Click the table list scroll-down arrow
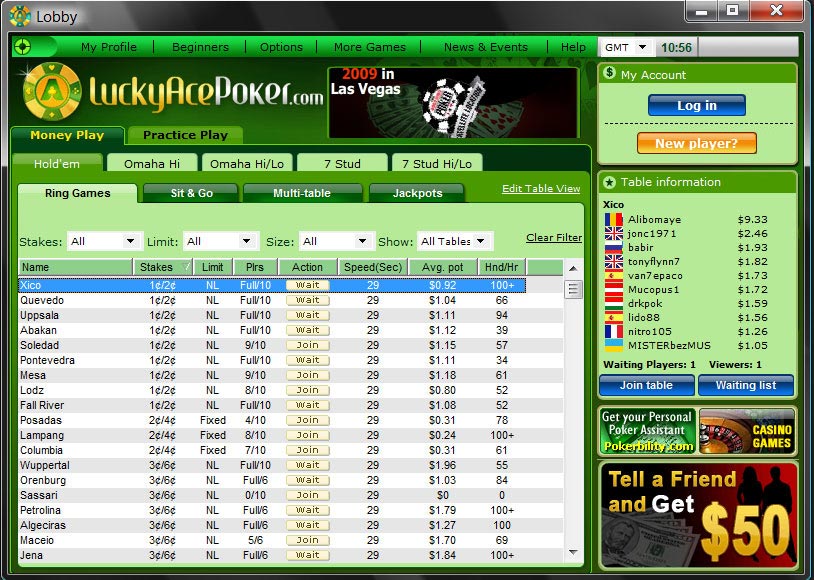This screenshot has width=814, height=580. pos(573,552)
